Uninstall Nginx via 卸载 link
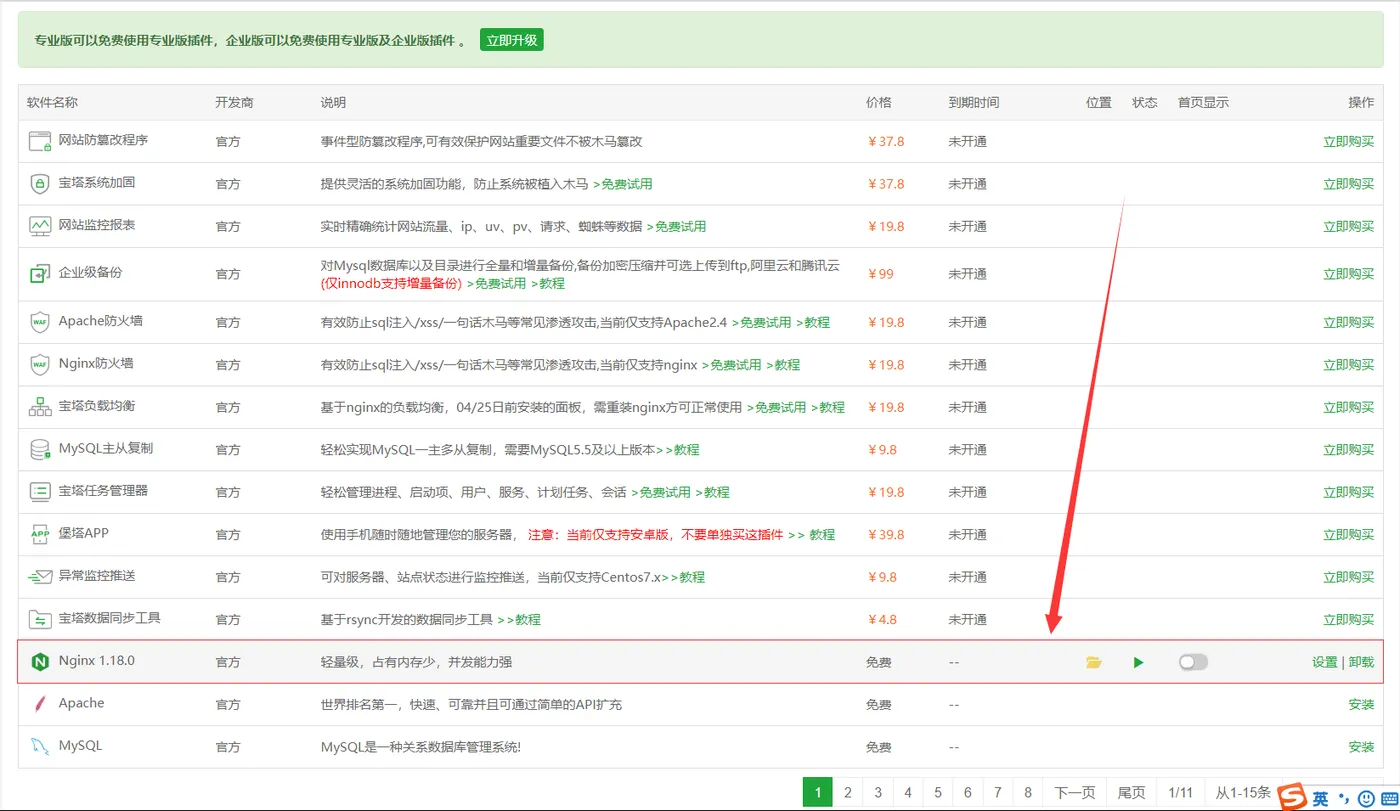Image resolution: width=1400 pixels, height=811 pixels. 1361,662
